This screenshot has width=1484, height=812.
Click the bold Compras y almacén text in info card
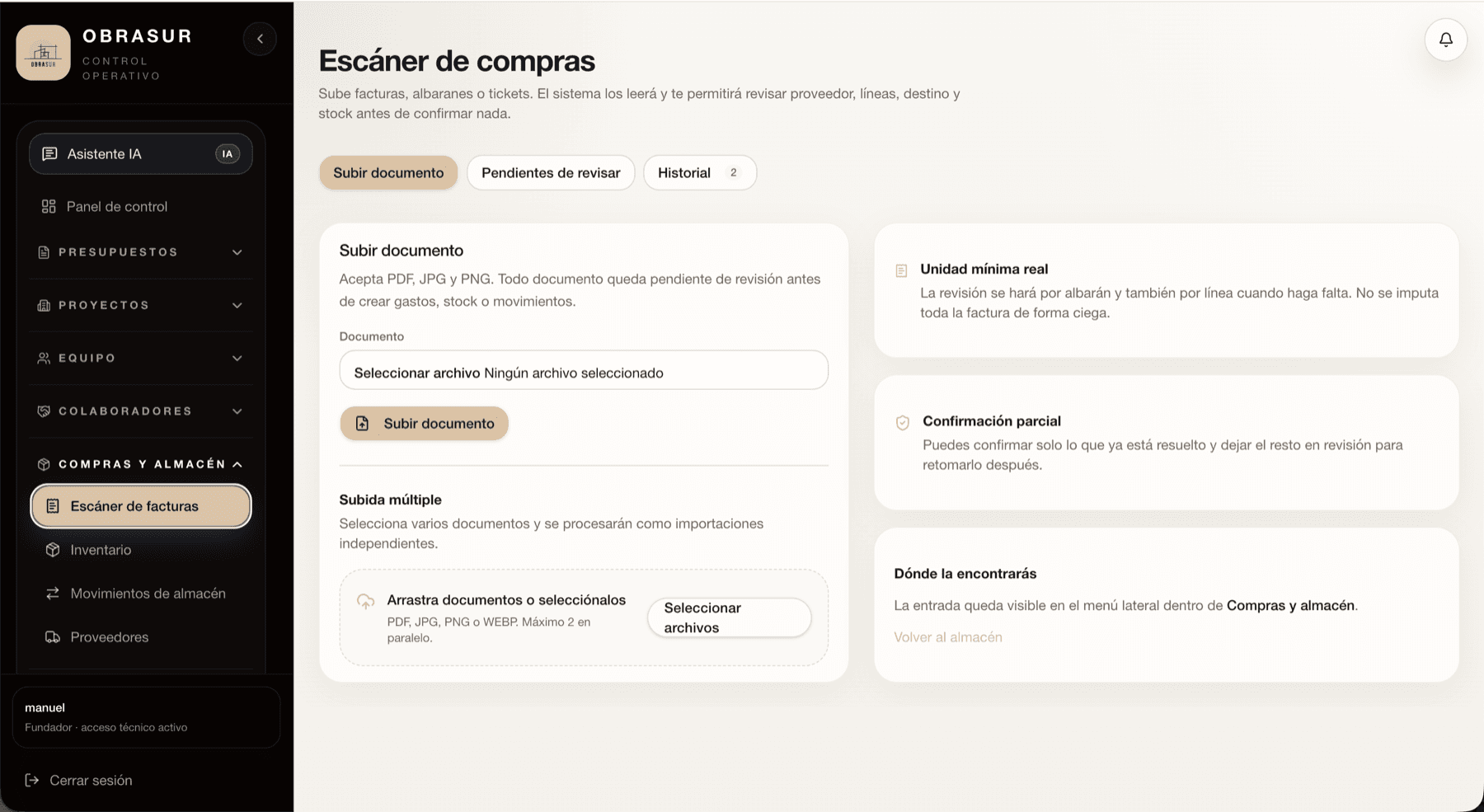1290,605
